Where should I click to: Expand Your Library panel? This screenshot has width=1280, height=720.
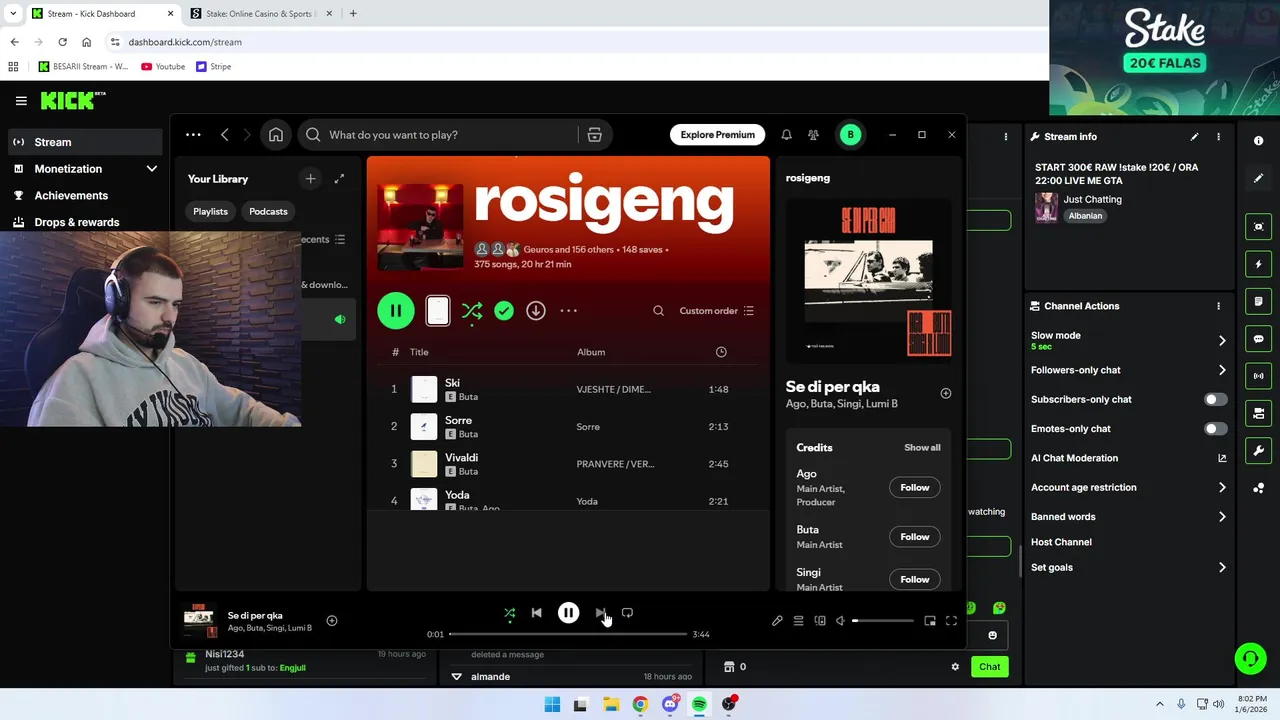point(339,179)
